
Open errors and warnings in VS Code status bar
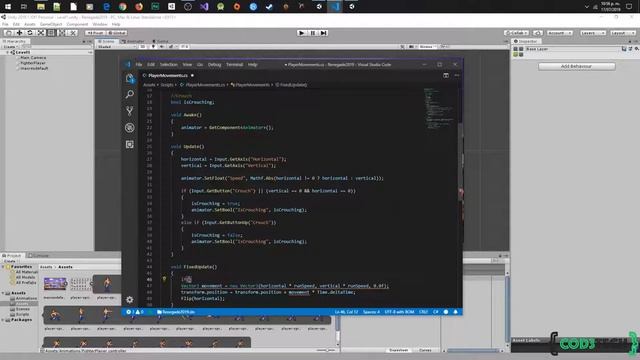[x=135, y=312]
